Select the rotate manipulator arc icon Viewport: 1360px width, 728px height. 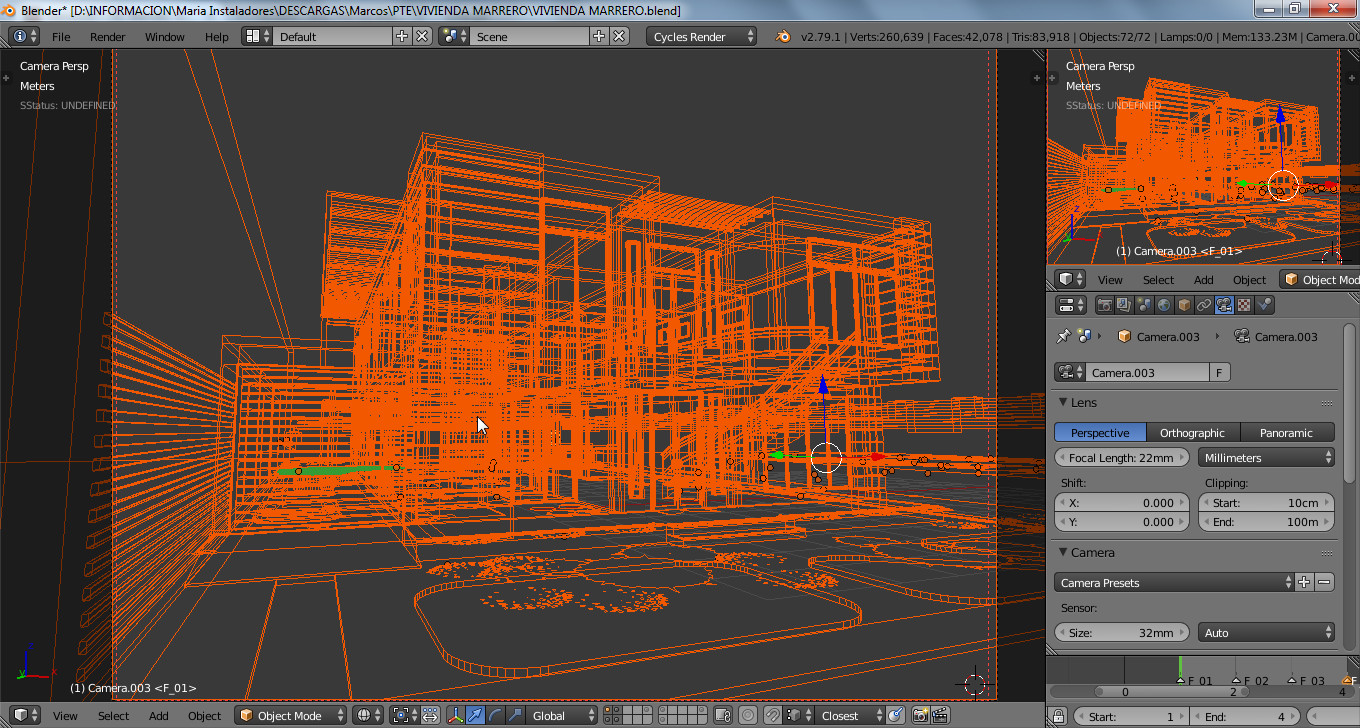(x=495, y=715)
